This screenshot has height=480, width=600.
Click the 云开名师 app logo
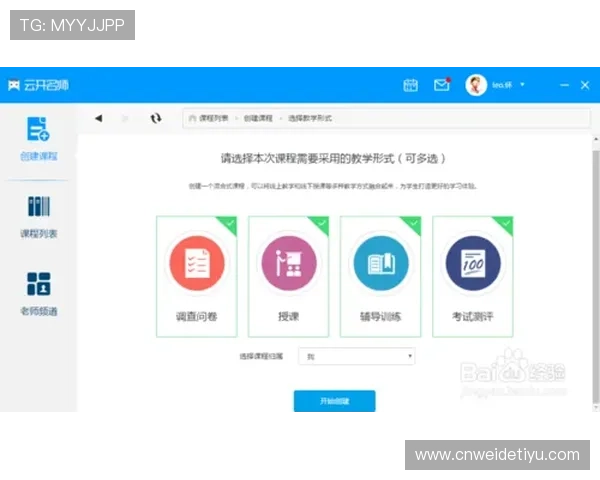[x=38, y=85]
